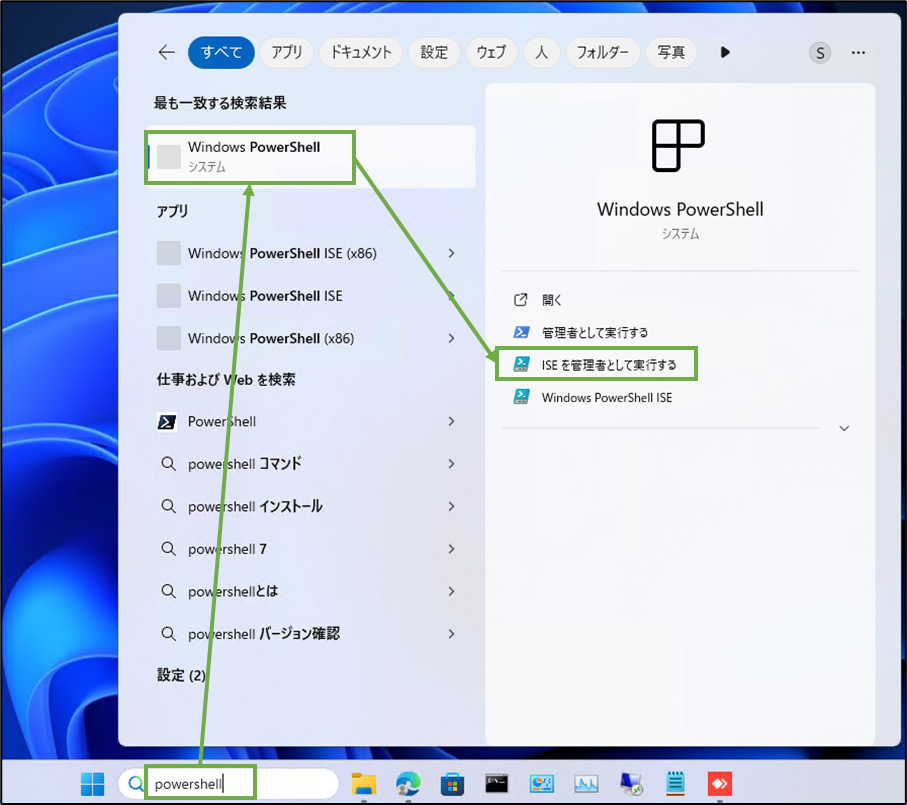Switch to the 人 filter tab
Screen dimensions: 907x805
[541, 53]
